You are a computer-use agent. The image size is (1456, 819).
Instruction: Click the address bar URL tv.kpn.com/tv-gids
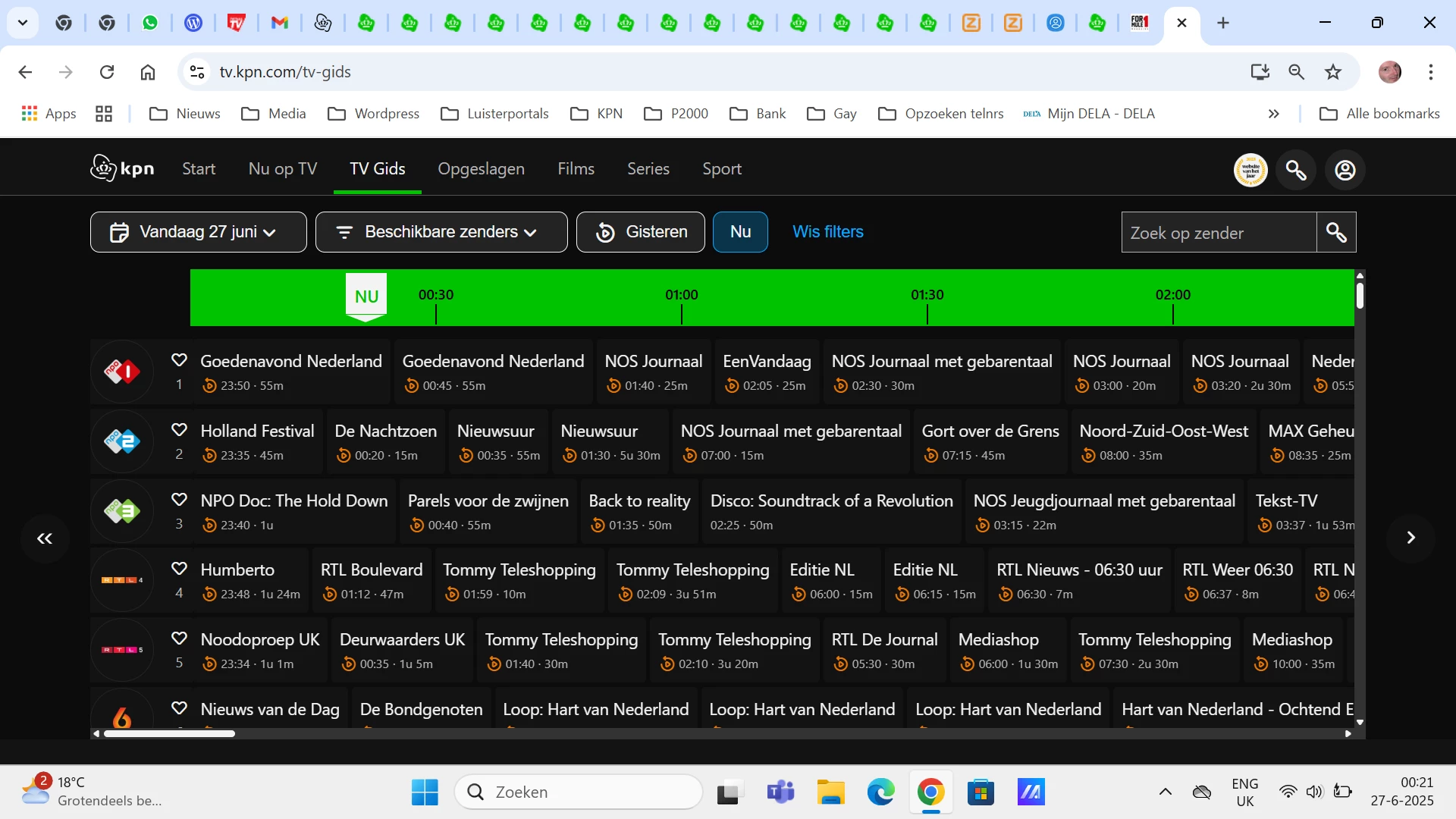pyautogui.click(x=285, y=72)
